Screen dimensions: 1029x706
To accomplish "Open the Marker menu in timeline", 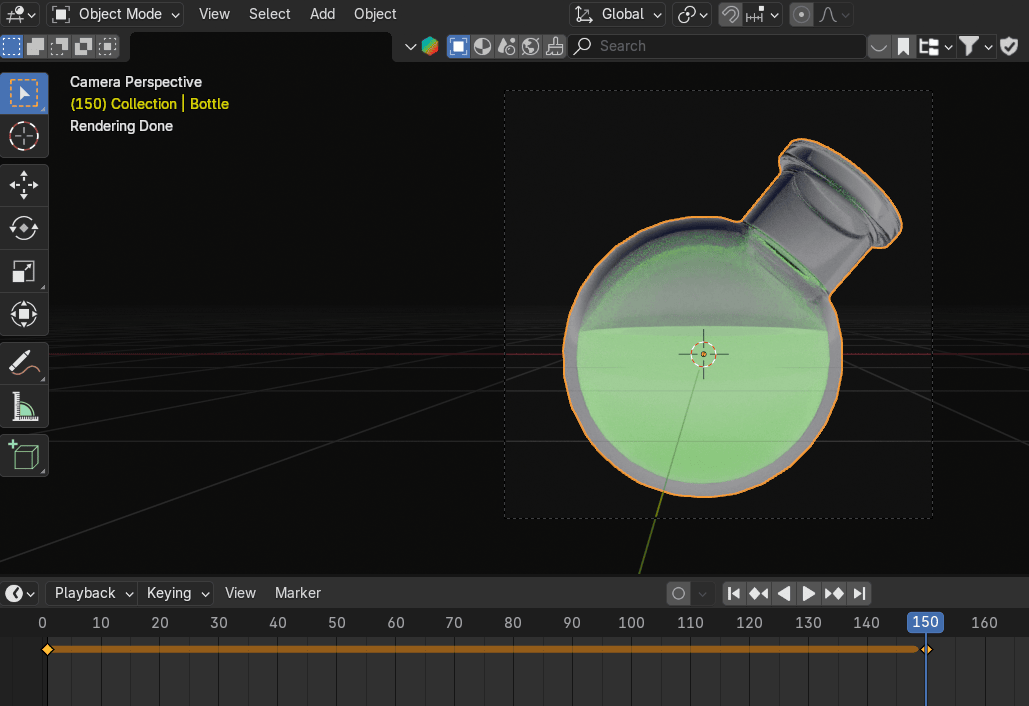I will pyautogui.click(x=298, y=593).
